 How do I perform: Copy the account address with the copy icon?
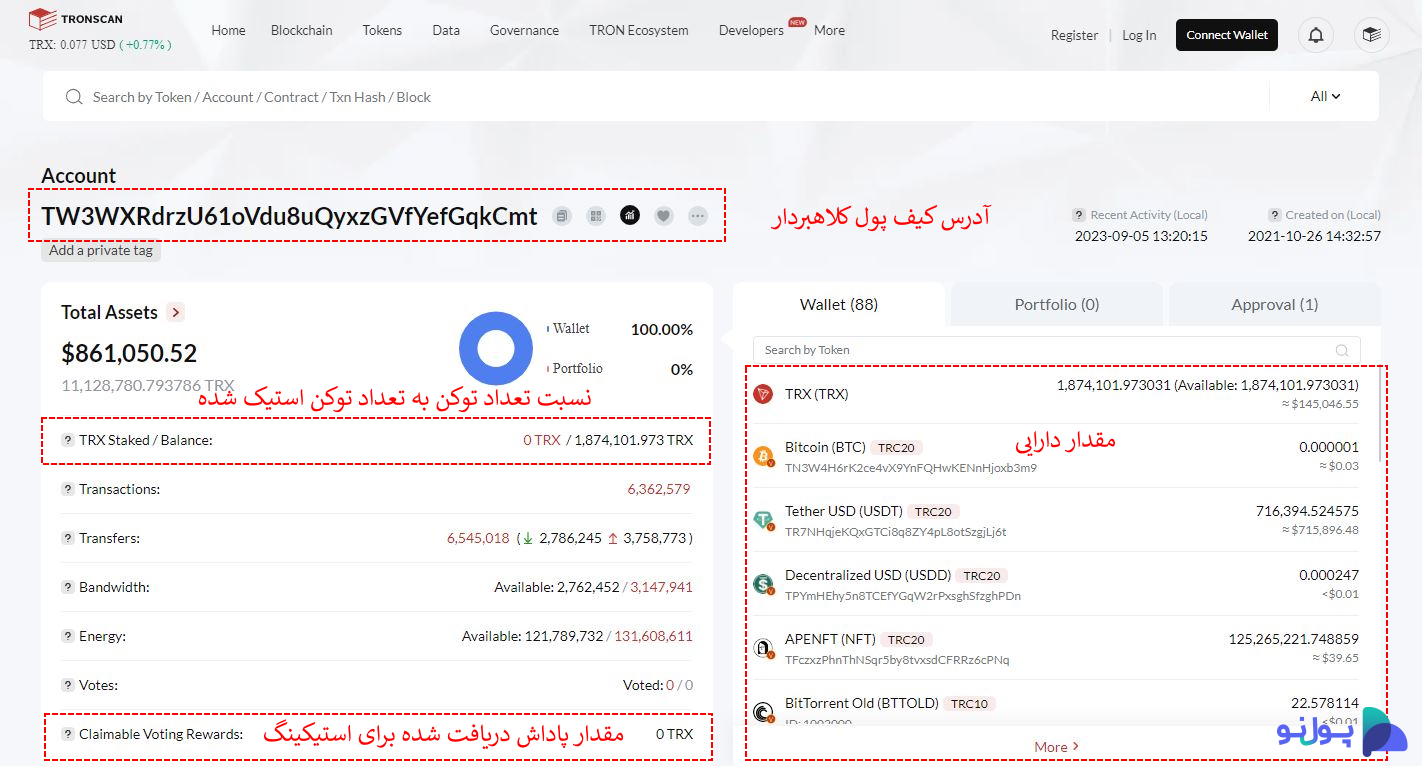tap(562, 215)
